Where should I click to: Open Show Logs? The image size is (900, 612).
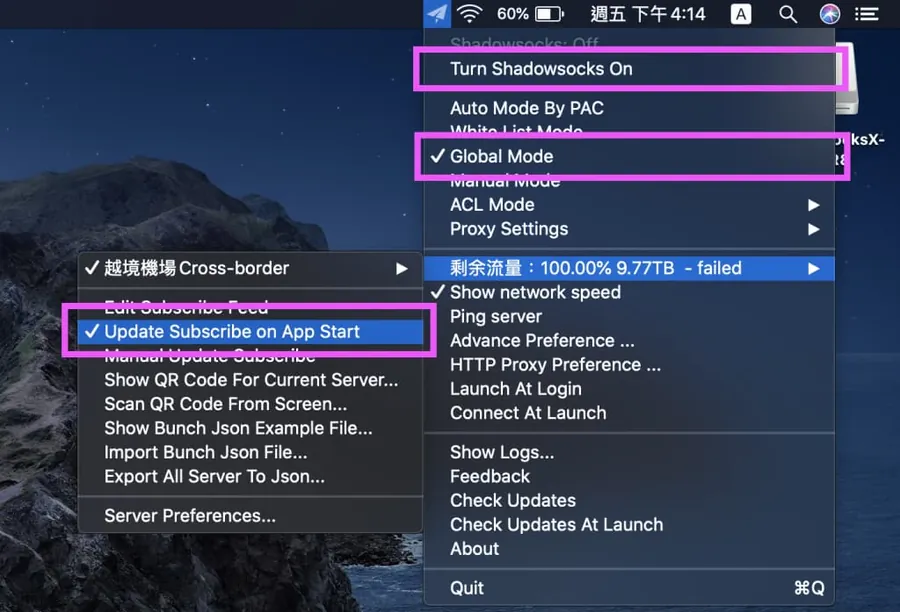pos(629,452)
